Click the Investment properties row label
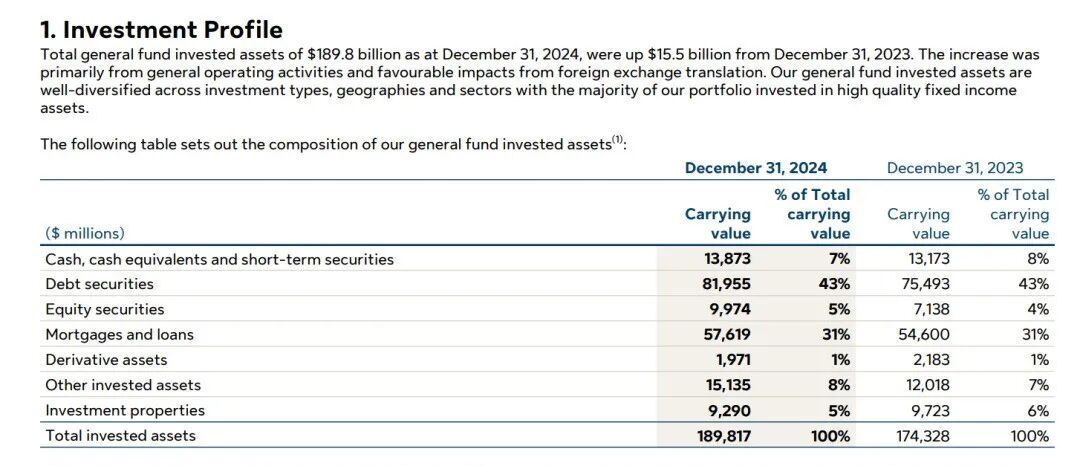 (124, 410)
